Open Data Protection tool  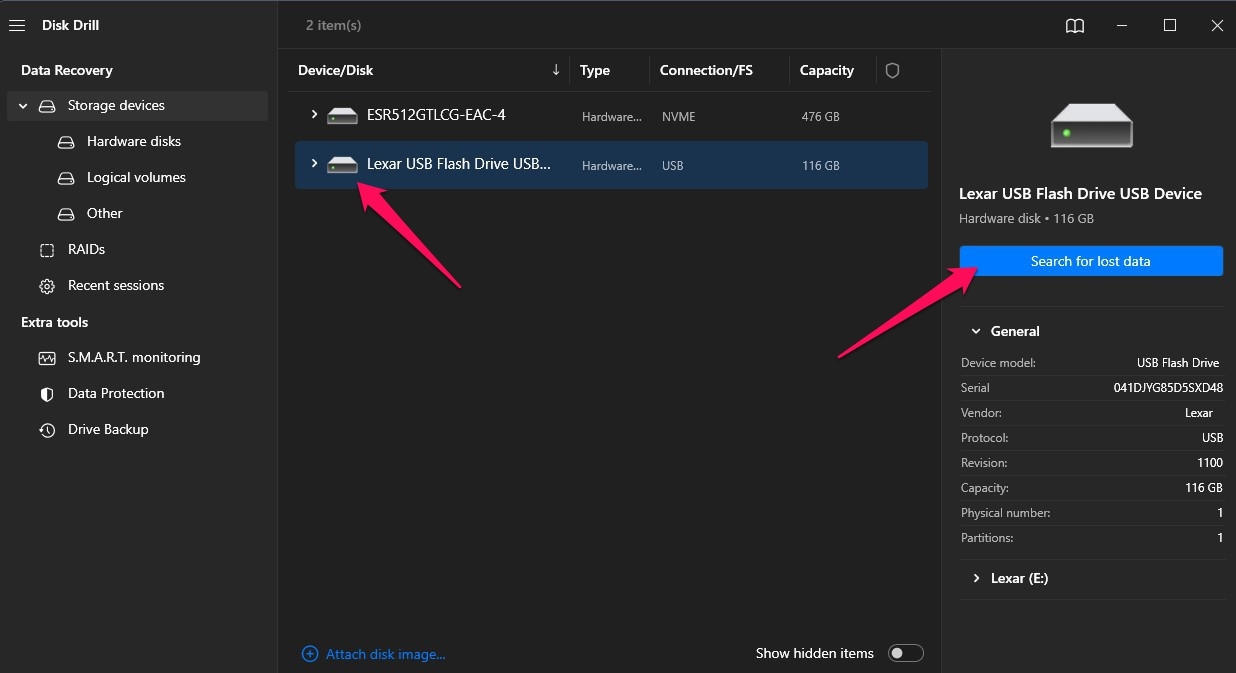pos(116,394)
